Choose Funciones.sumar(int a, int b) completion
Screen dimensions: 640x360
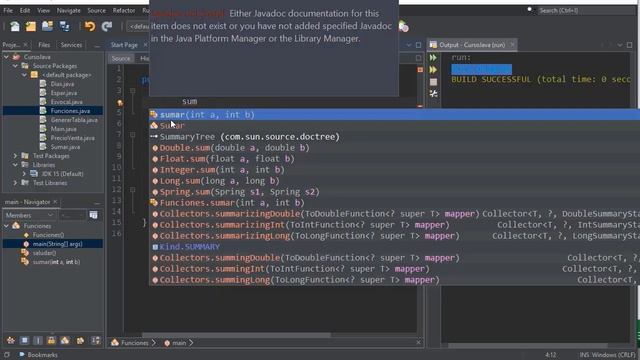coord(394,203)
